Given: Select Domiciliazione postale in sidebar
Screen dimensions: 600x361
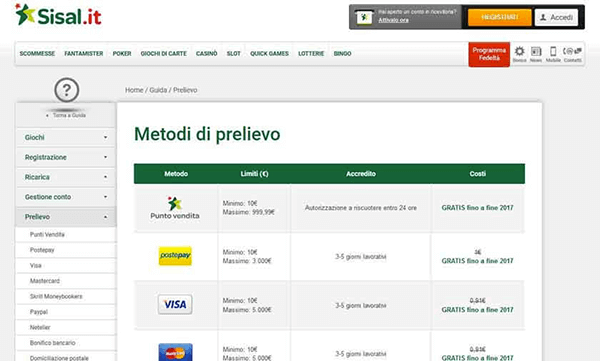Looking at the screenshot, I should point(59,358).
